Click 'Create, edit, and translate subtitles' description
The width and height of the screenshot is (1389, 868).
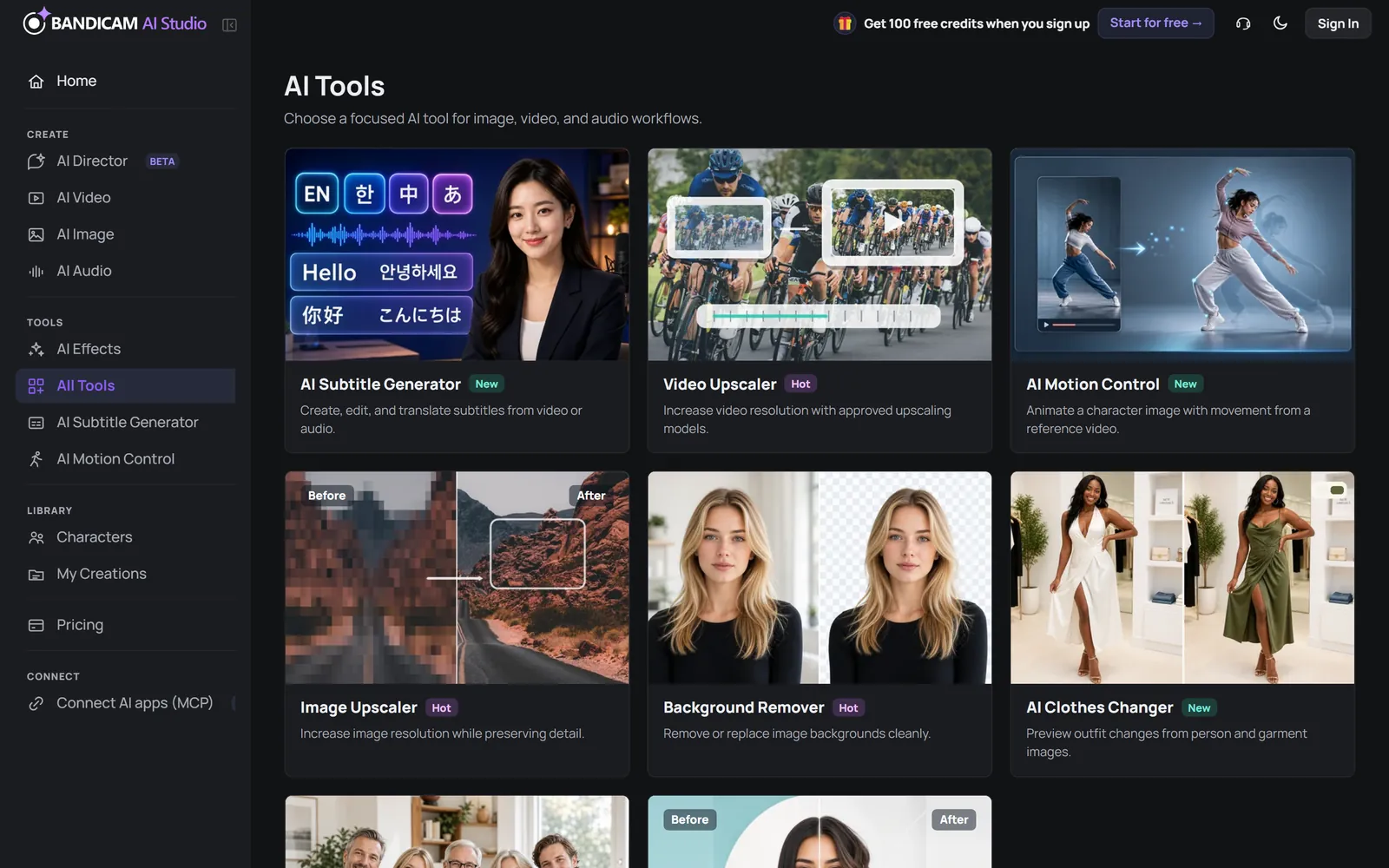[x=441, y=419]
